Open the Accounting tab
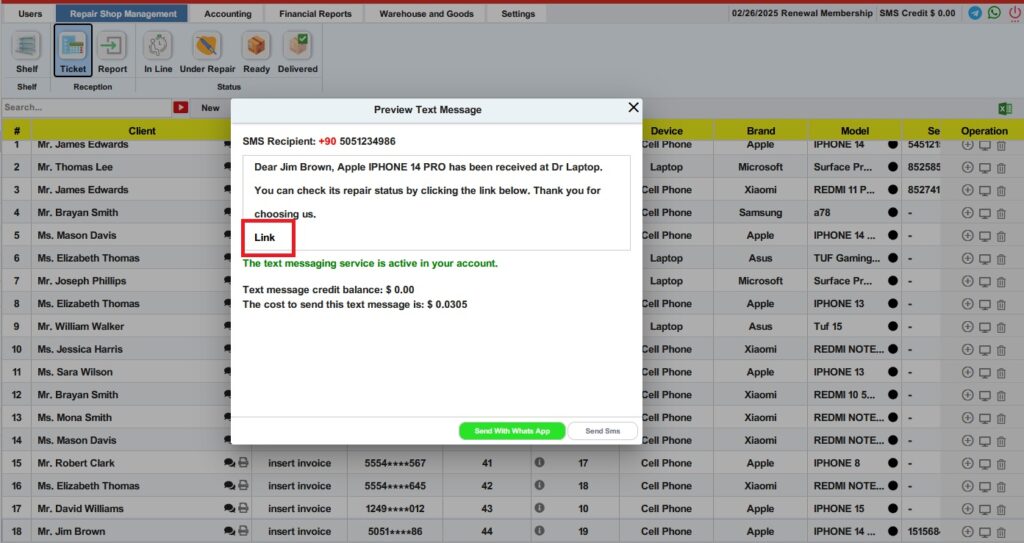Image resolution: width=1024 pixels, height=543 pixels. point(227,14)
